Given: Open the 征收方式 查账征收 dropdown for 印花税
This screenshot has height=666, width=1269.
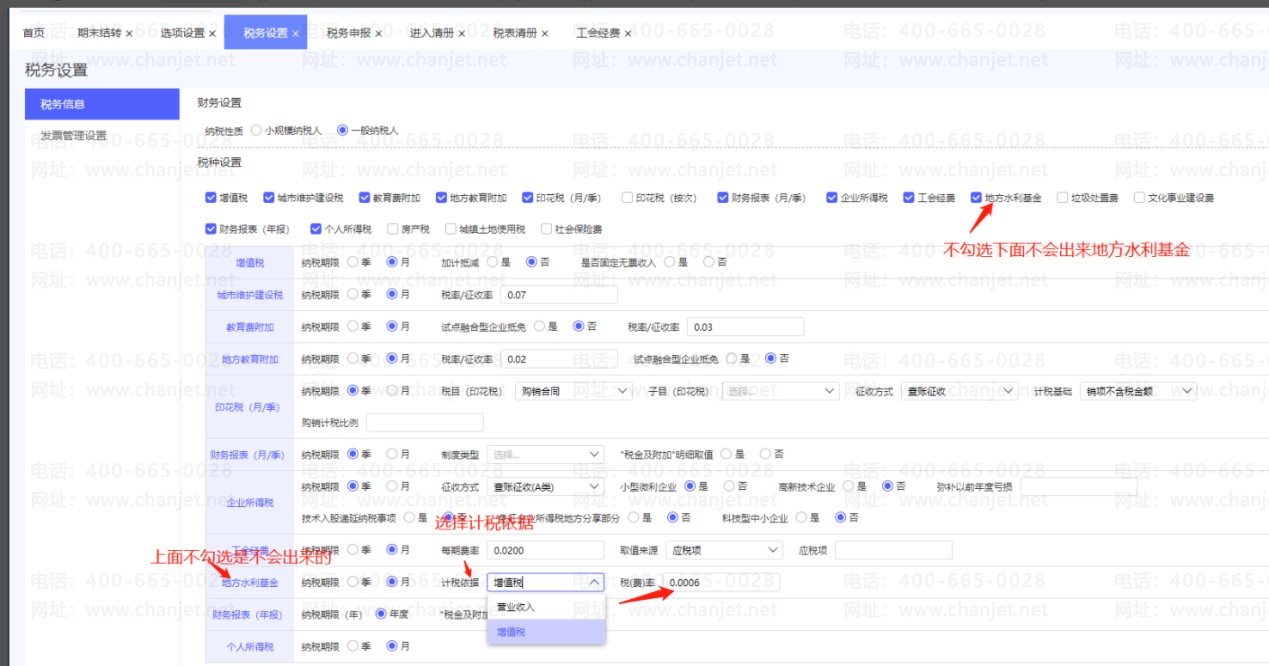Looking at the screenshot, I should pos(959,391).
